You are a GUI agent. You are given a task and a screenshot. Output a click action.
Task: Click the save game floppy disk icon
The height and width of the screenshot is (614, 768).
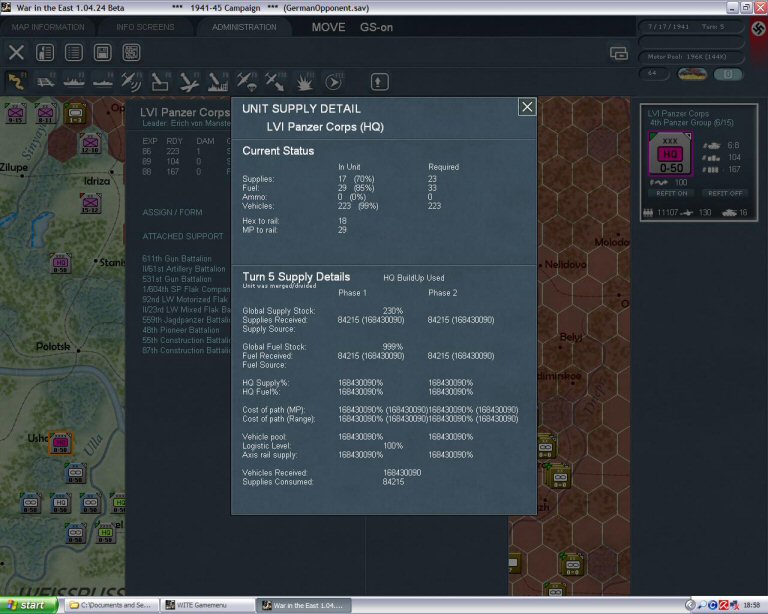(x=102, y=52)
